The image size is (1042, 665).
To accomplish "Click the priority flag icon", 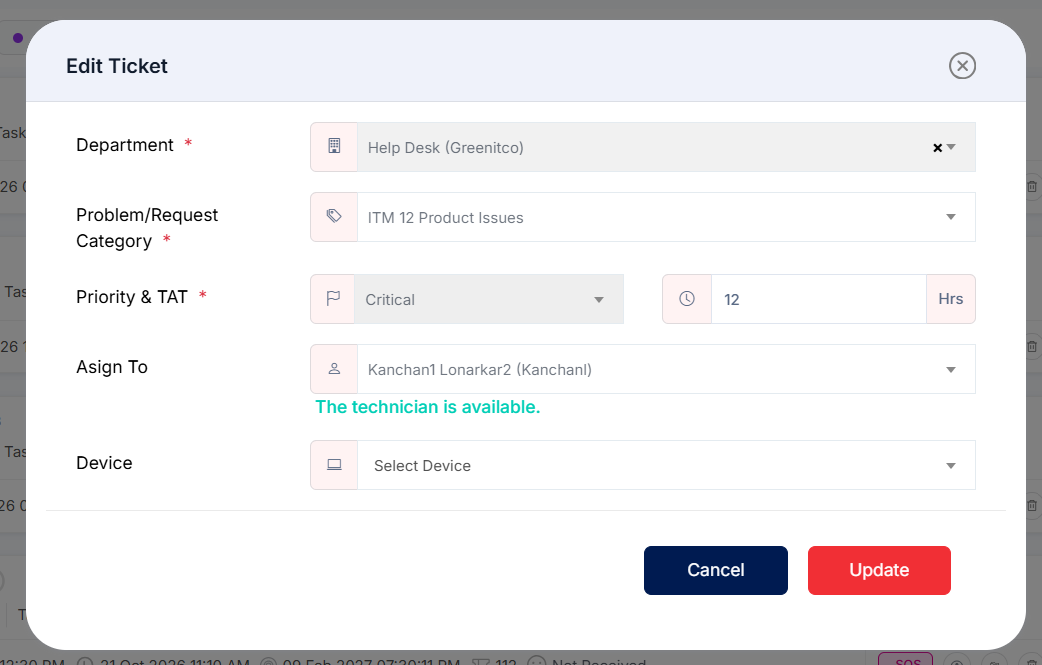I will pos(333,299).
